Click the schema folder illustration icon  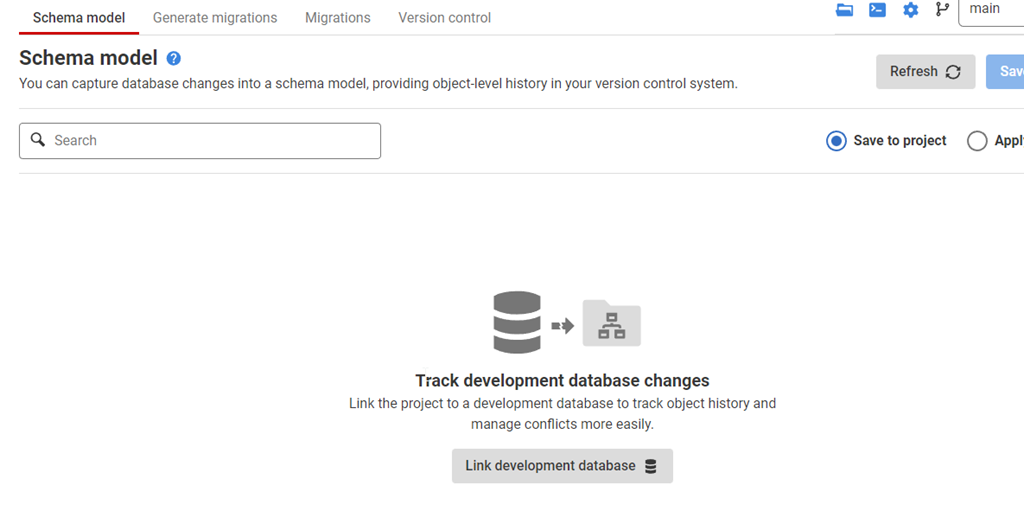(x=611, y=324)
